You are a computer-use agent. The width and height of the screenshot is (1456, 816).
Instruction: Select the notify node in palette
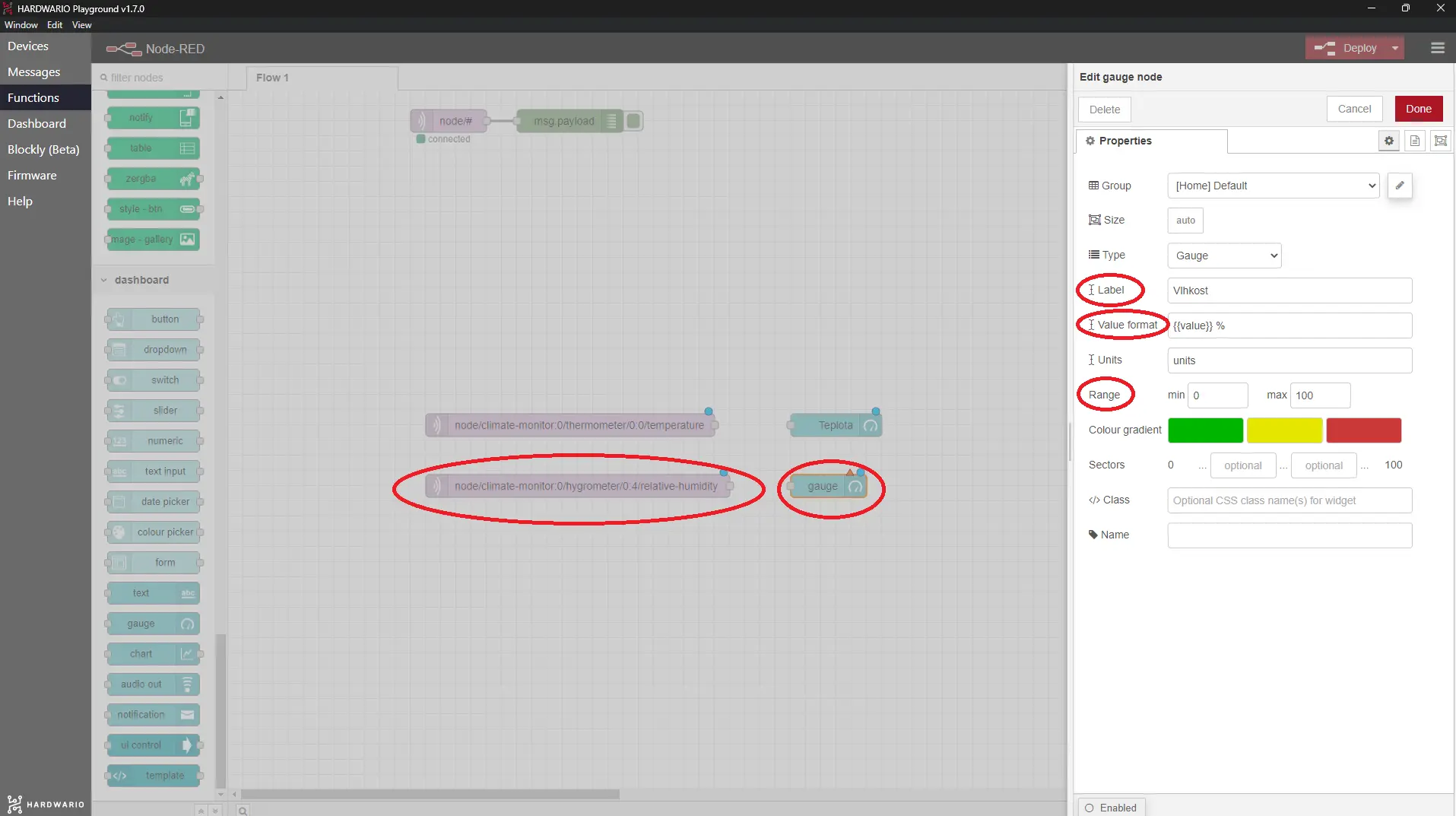(154, 118)
